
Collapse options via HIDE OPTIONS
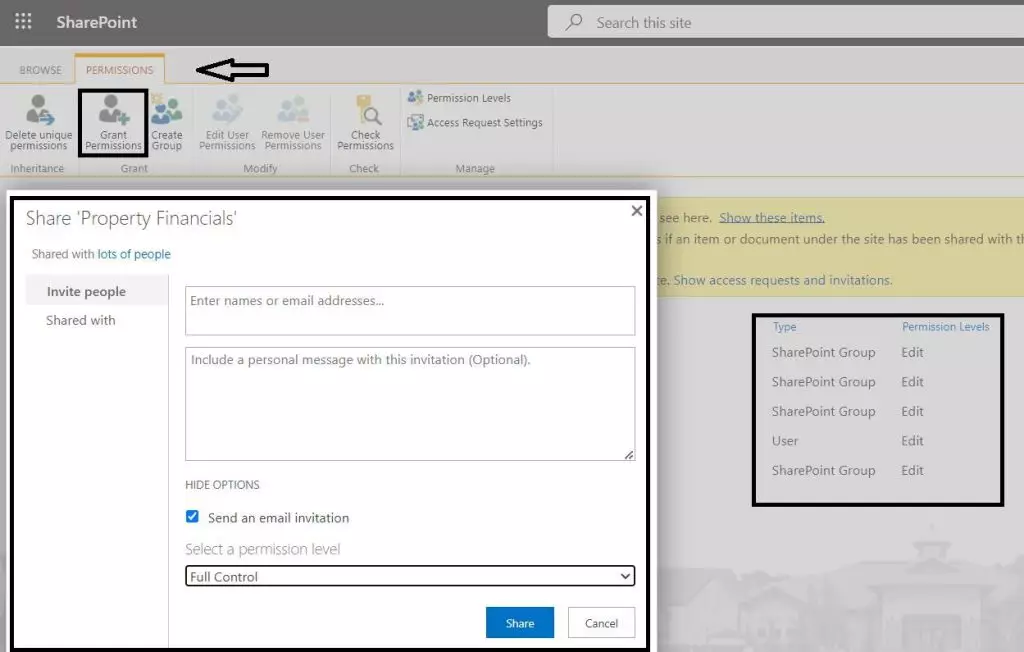(x=222, y=485)
